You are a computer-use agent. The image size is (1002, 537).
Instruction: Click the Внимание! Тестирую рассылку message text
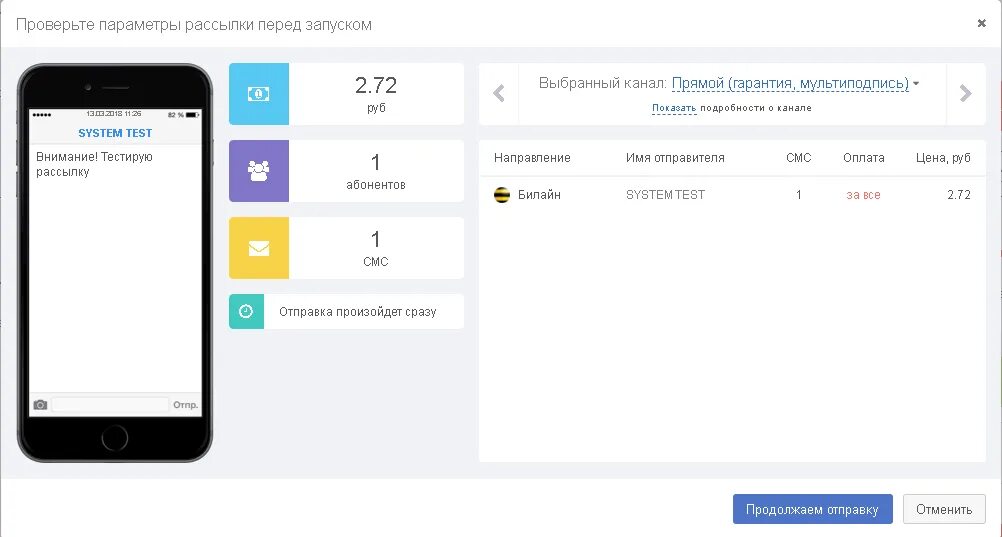[x=95, y=164]
